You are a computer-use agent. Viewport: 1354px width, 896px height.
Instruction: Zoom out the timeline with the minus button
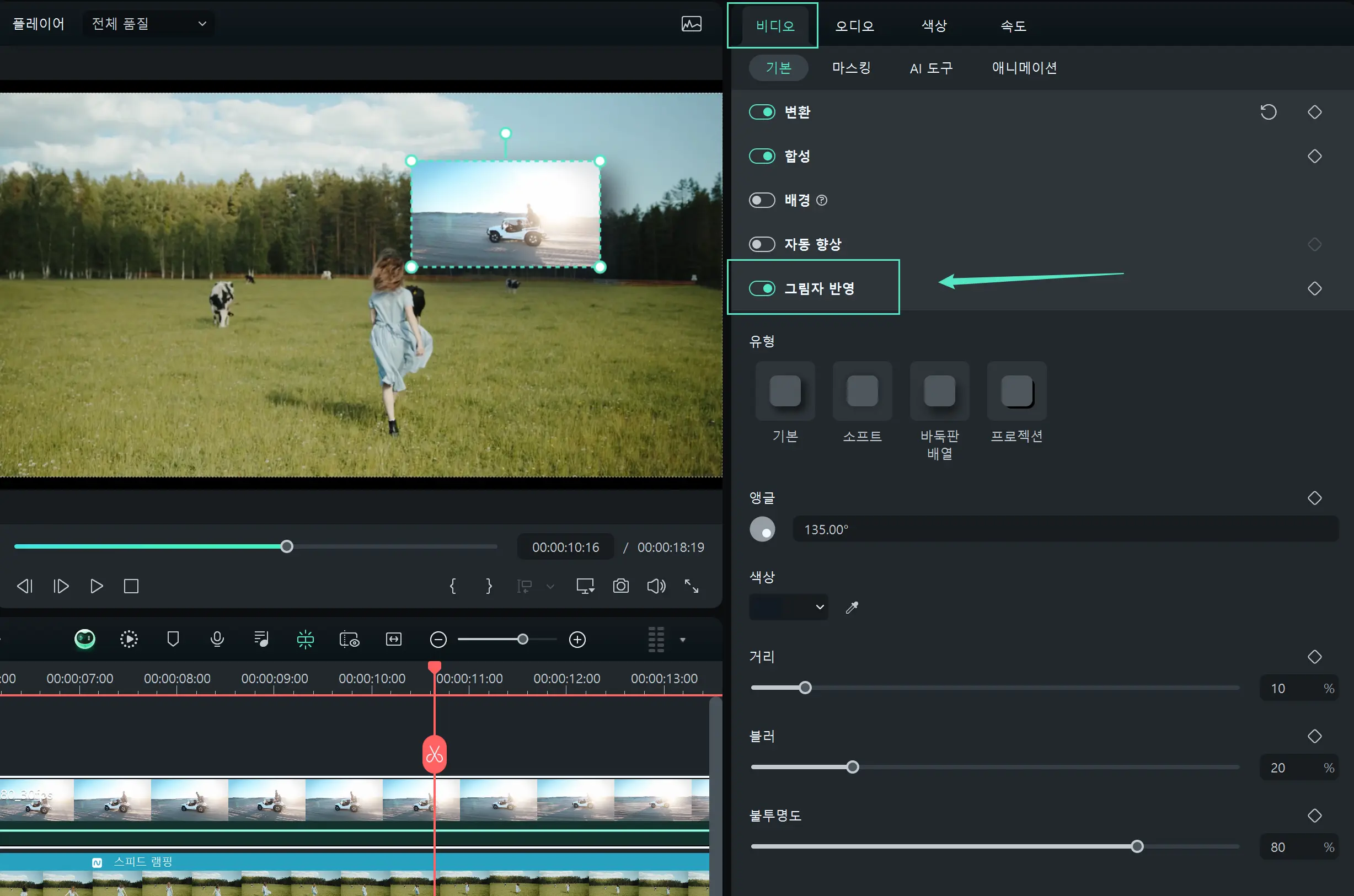(438, 640)
